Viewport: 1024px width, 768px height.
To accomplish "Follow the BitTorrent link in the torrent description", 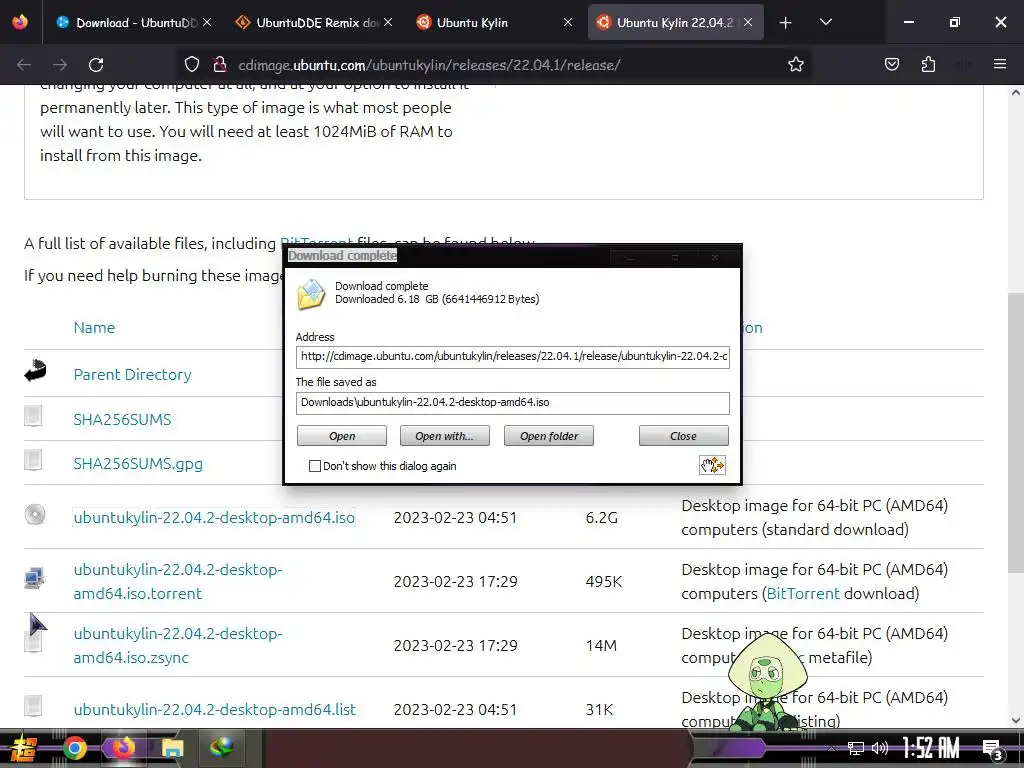I will (803, 593).
